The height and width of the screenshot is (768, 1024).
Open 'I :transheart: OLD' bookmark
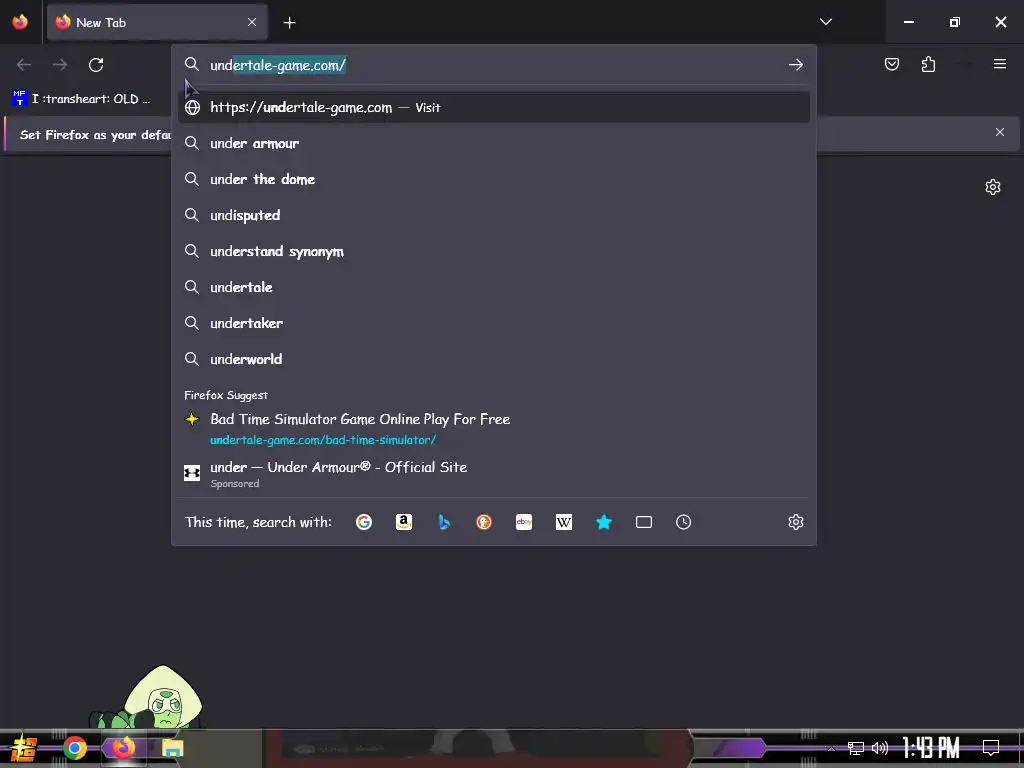point(81,99)
